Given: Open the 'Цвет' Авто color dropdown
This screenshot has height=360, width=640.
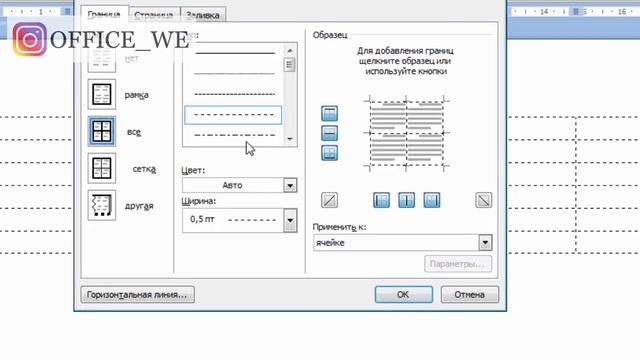Looking at the screenshot, I should click(290, 185).
